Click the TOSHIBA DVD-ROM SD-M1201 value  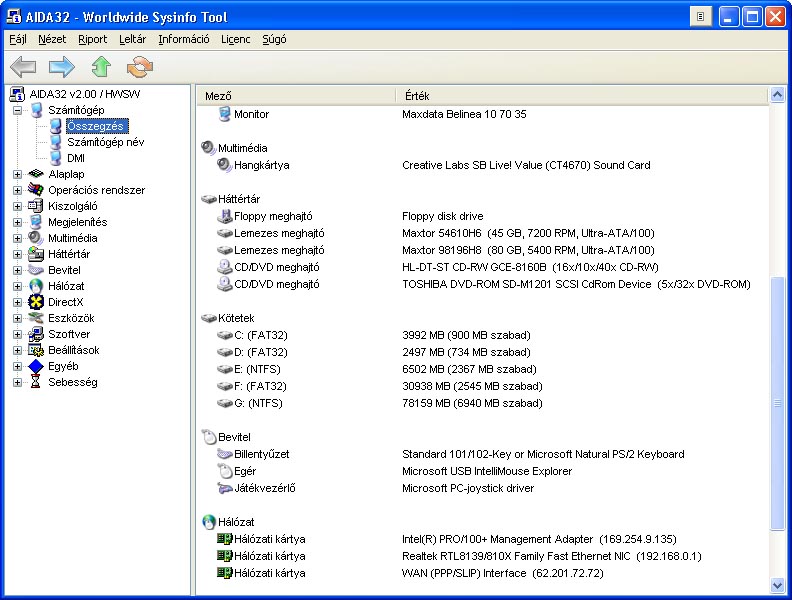pyautogui.click(x=576, y=284)
